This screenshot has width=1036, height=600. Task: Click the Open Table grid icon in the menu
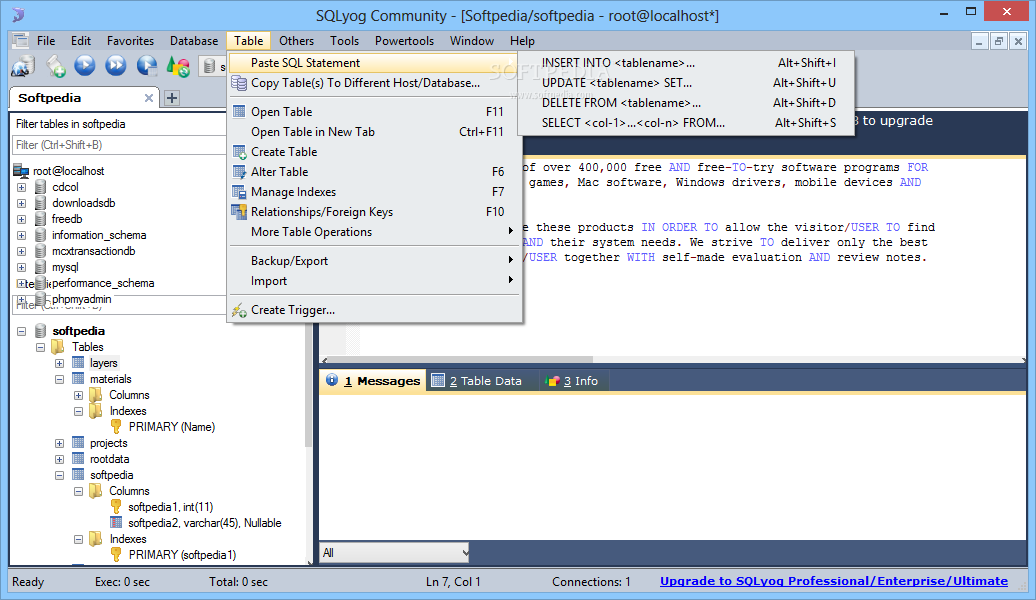(239, 112)
